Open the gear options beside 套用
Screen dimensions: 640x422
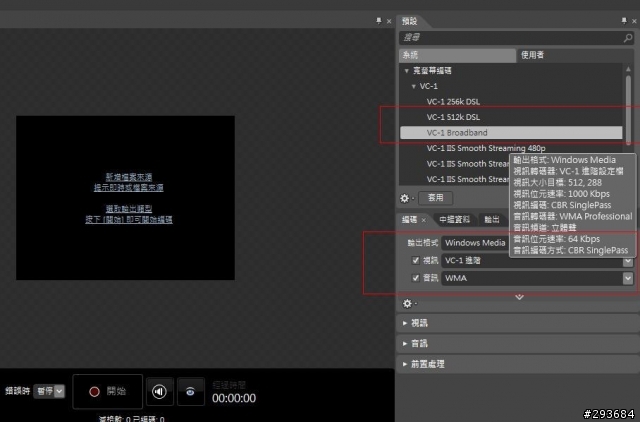[x=406, y=198]
